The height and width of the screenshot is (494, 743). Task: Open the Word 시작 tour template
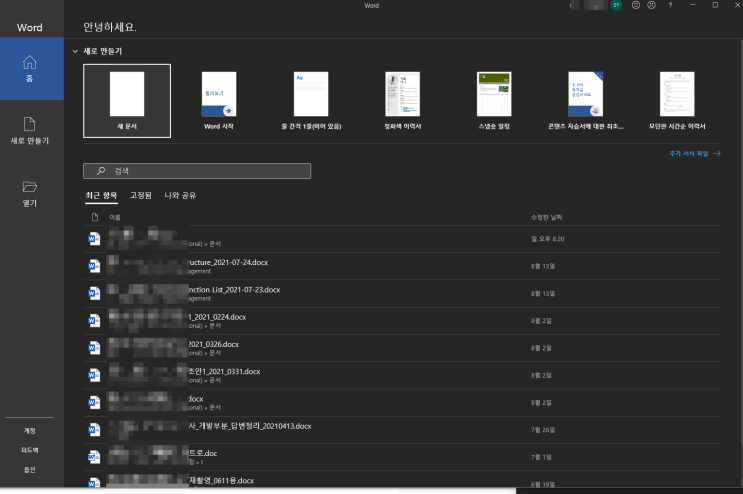219,101
